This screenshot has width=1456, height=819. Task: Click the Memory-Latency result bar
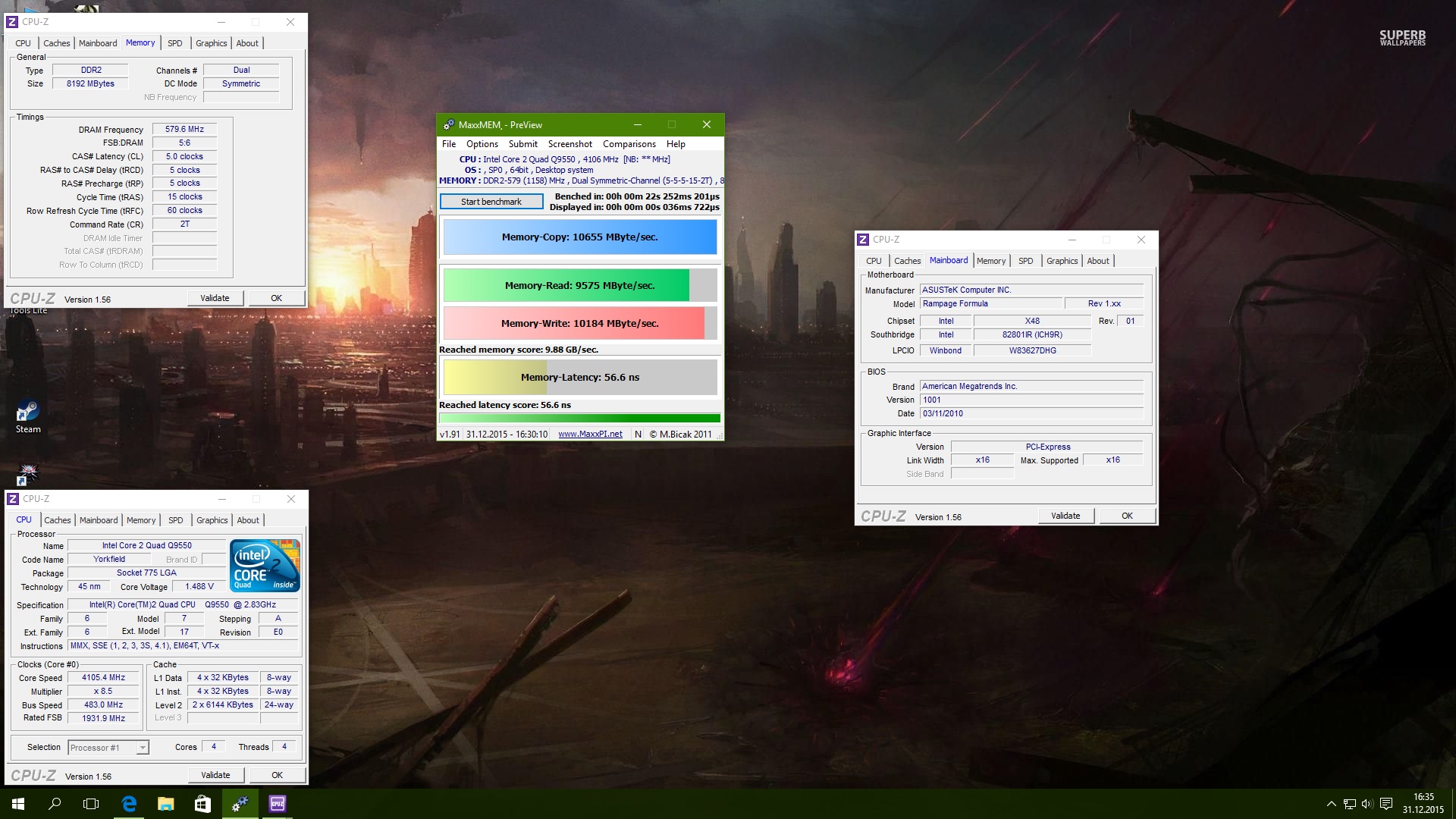pos(579,377)
